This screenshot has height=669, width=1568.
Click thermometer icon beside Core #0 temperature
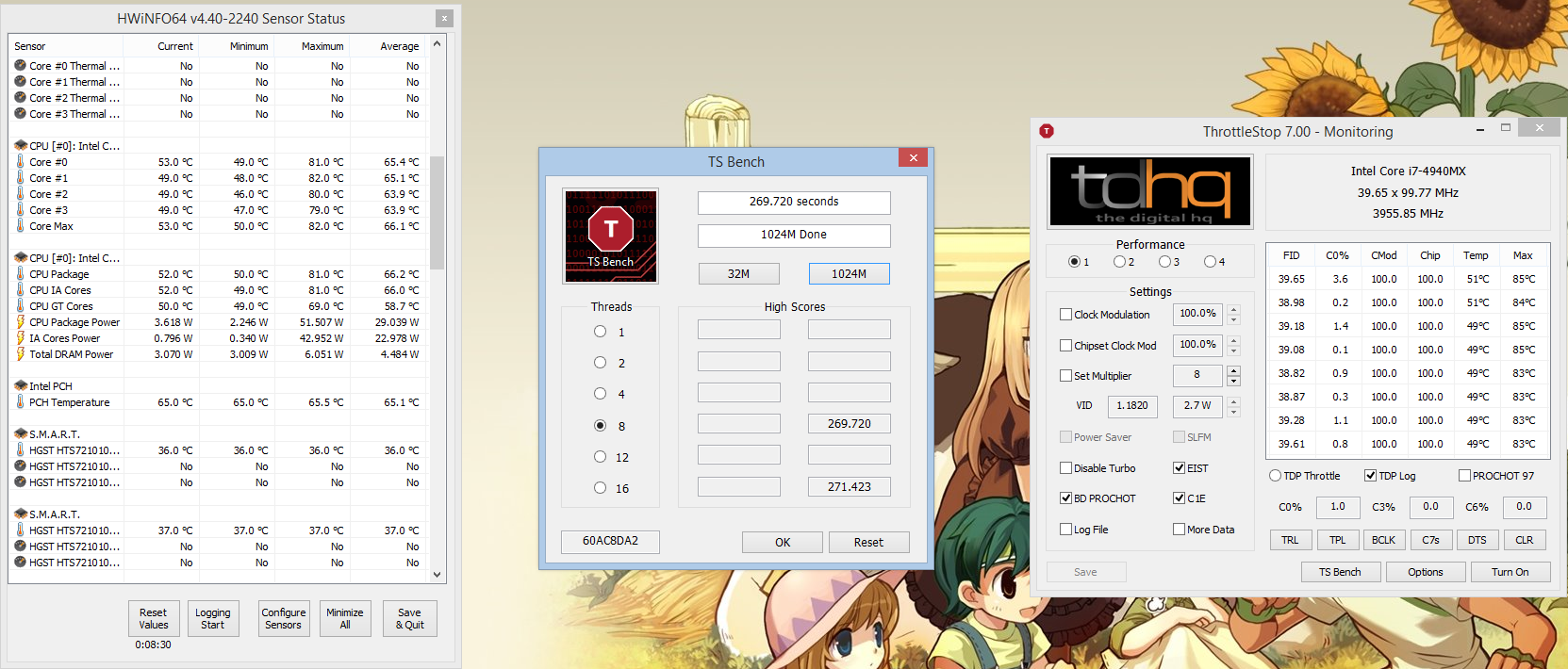tap(20, 162)
